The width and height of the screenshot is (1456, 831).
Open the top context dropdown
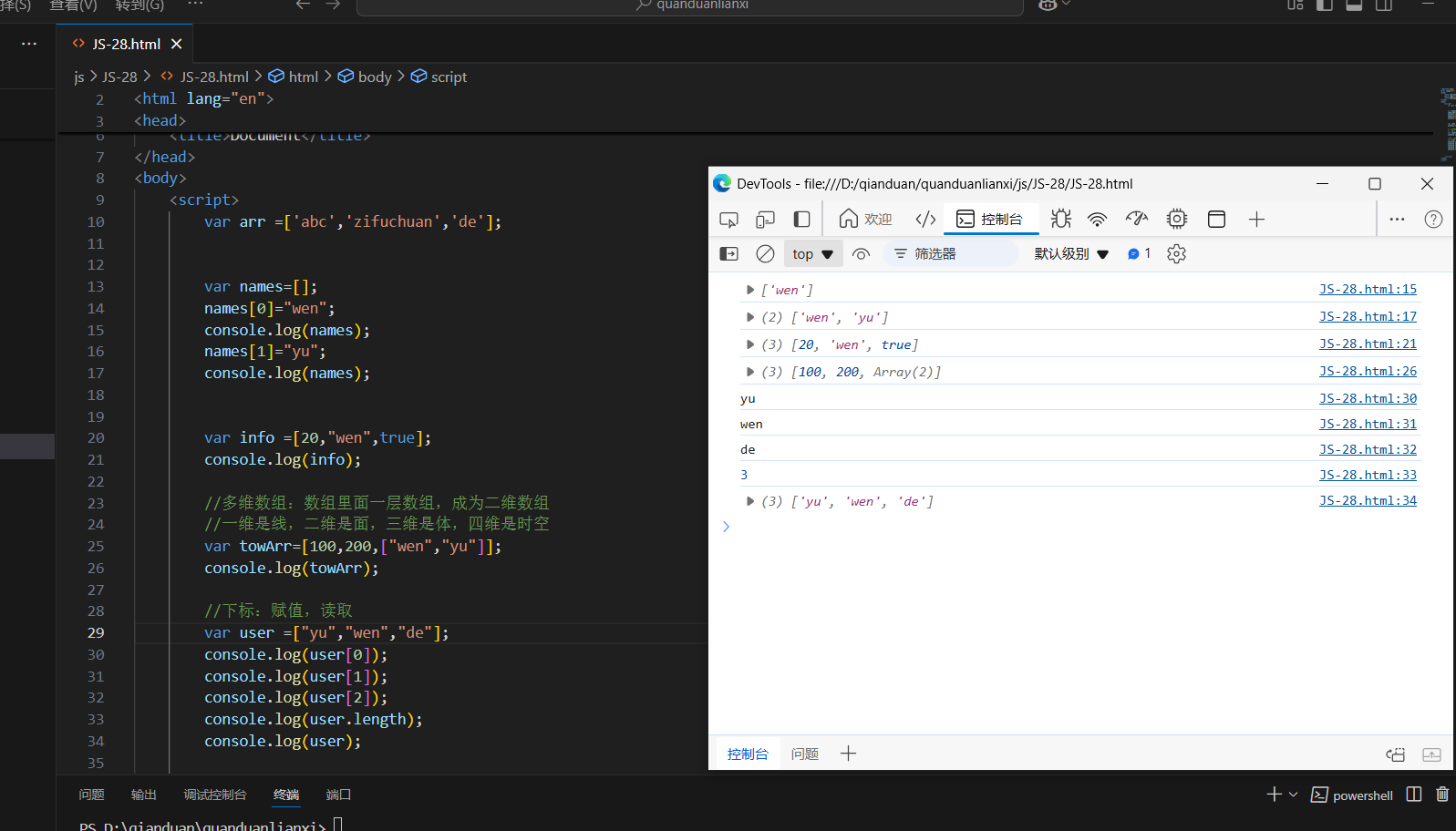[812, 254]
